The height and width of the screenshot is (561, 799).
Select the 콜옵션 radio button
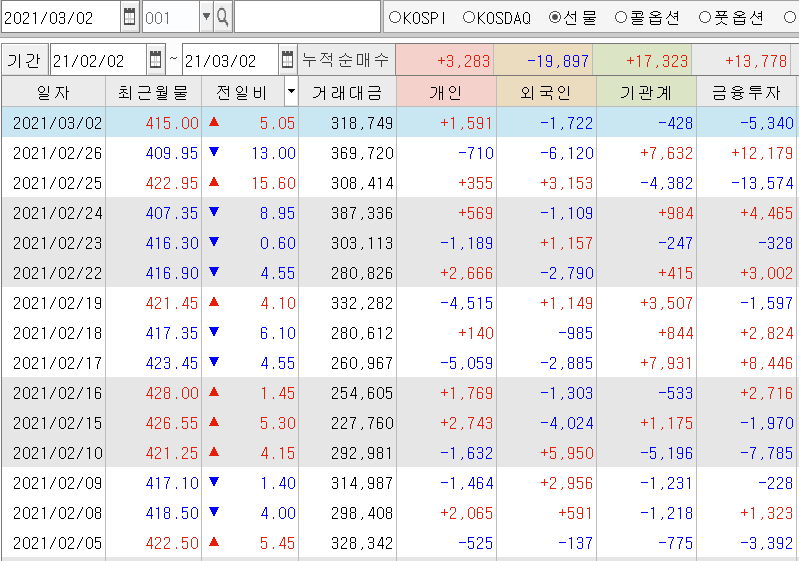[x=620, y=17]
